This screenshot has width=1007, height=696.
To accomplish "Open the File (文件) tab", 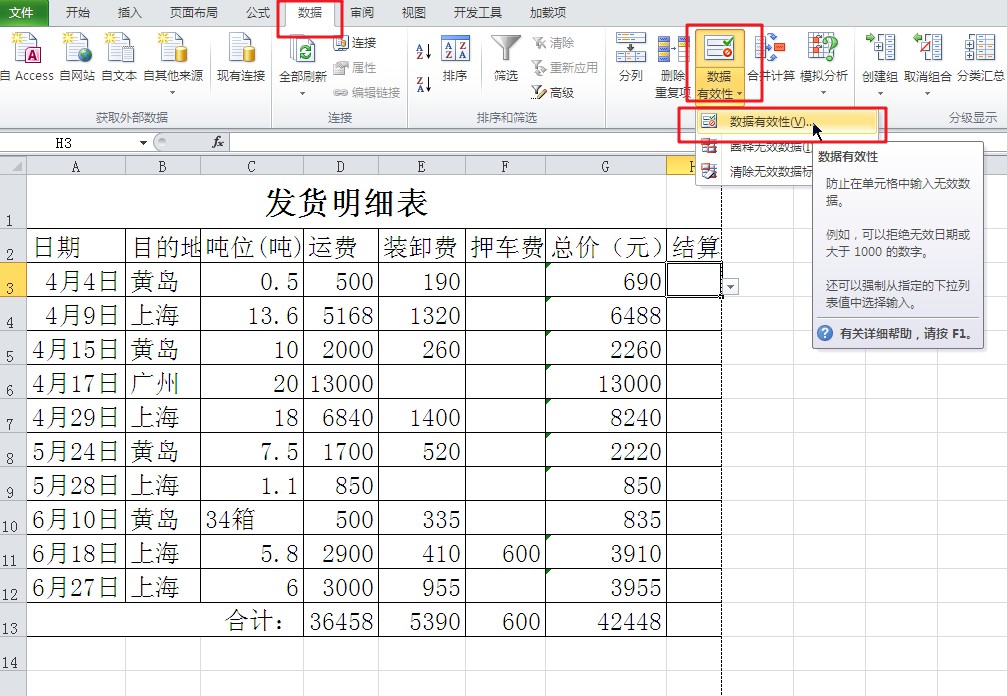I will [22, 12].
